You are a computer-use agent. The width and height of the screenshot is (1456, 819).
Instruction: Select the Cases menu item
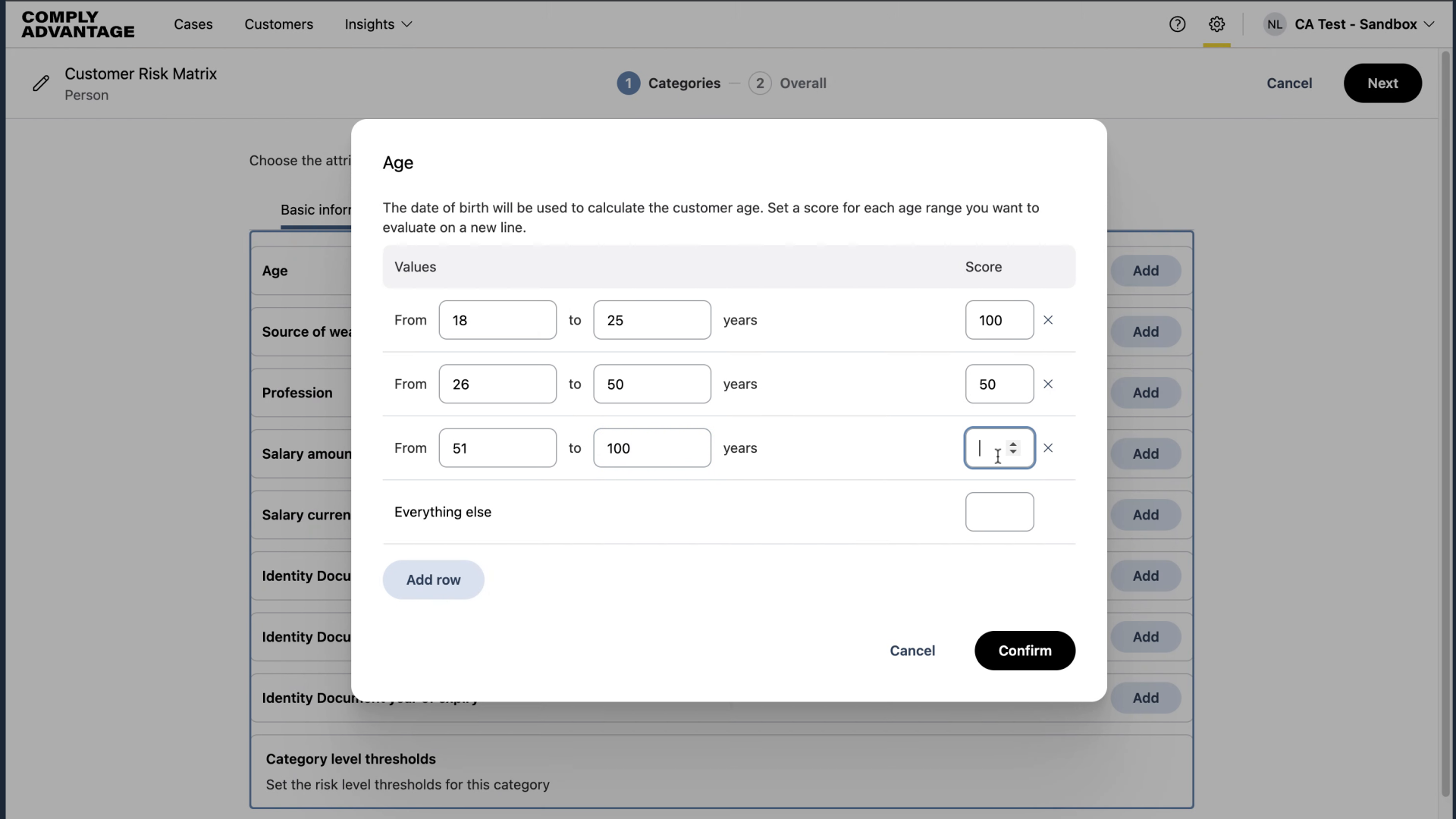[x=193, y=24]
